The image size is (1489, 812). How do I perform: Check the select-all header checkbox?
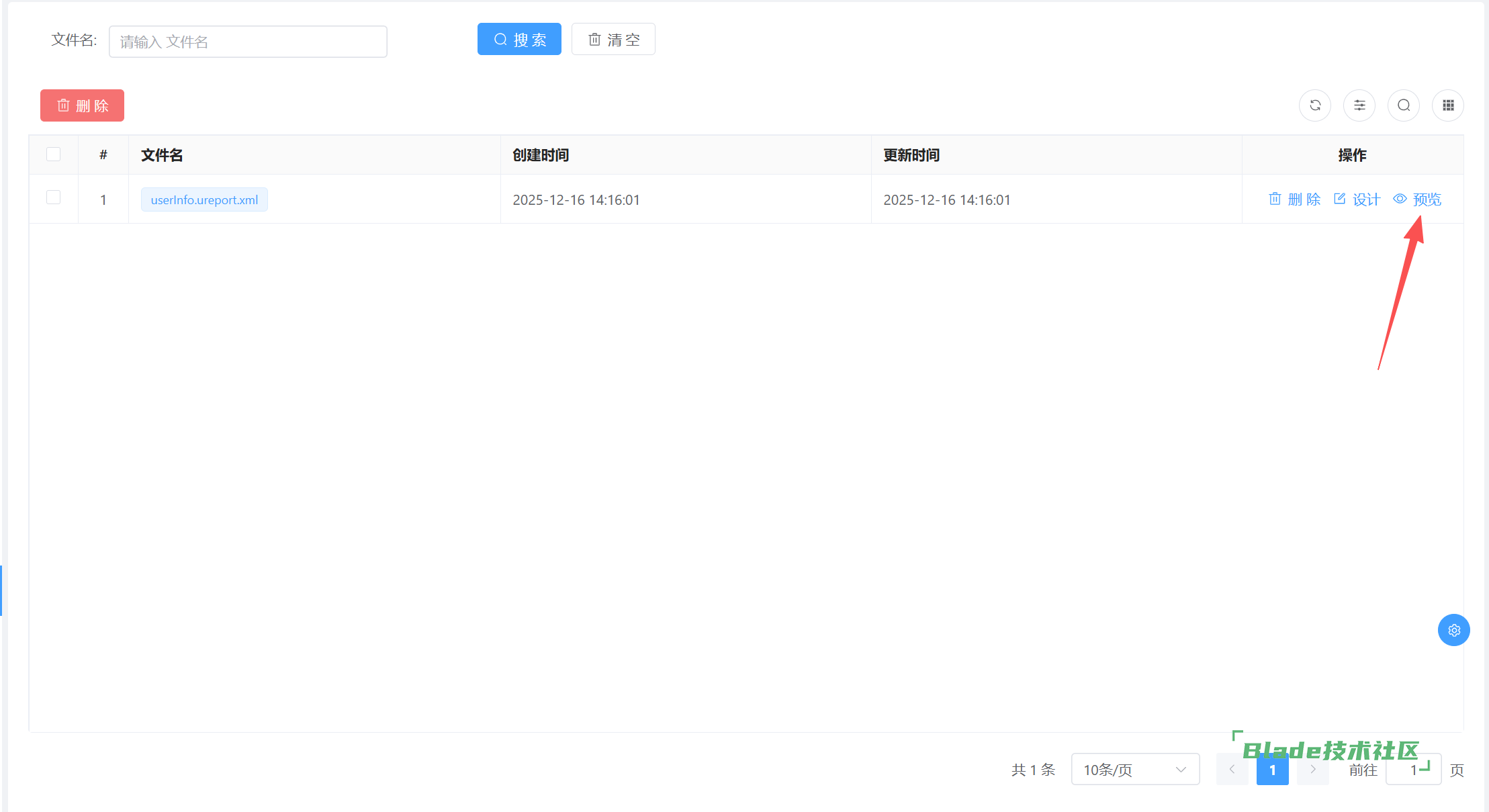54,154
